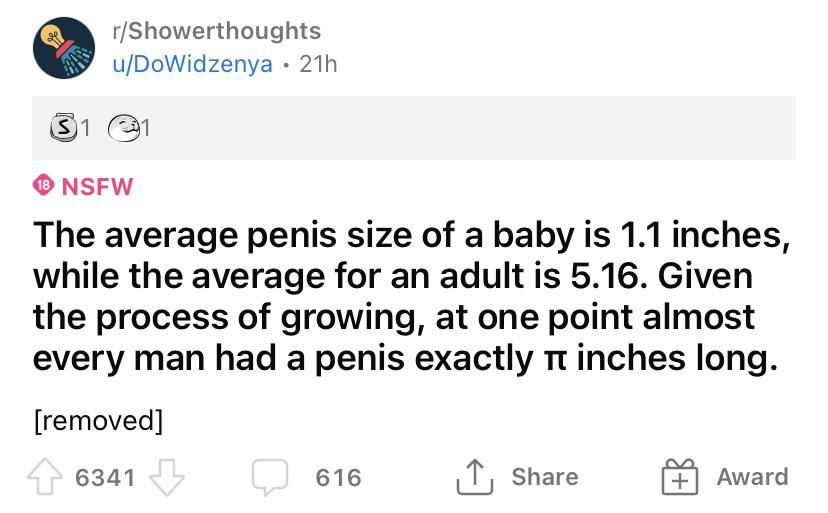Open the r/Showerthoughts subreddit link
Image resolution: width=828 pixels, height=513 pixels.
point(217,31)
